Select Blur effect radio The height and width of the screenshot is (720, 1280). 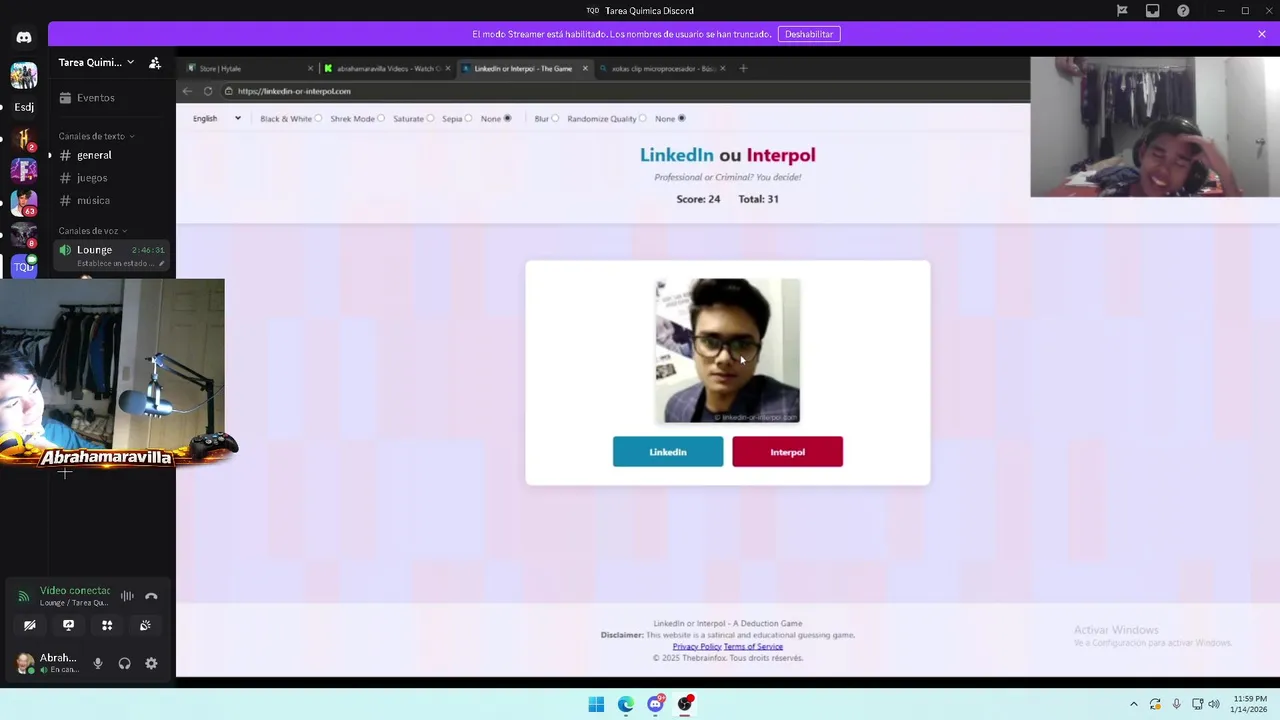tap(555, 118)
